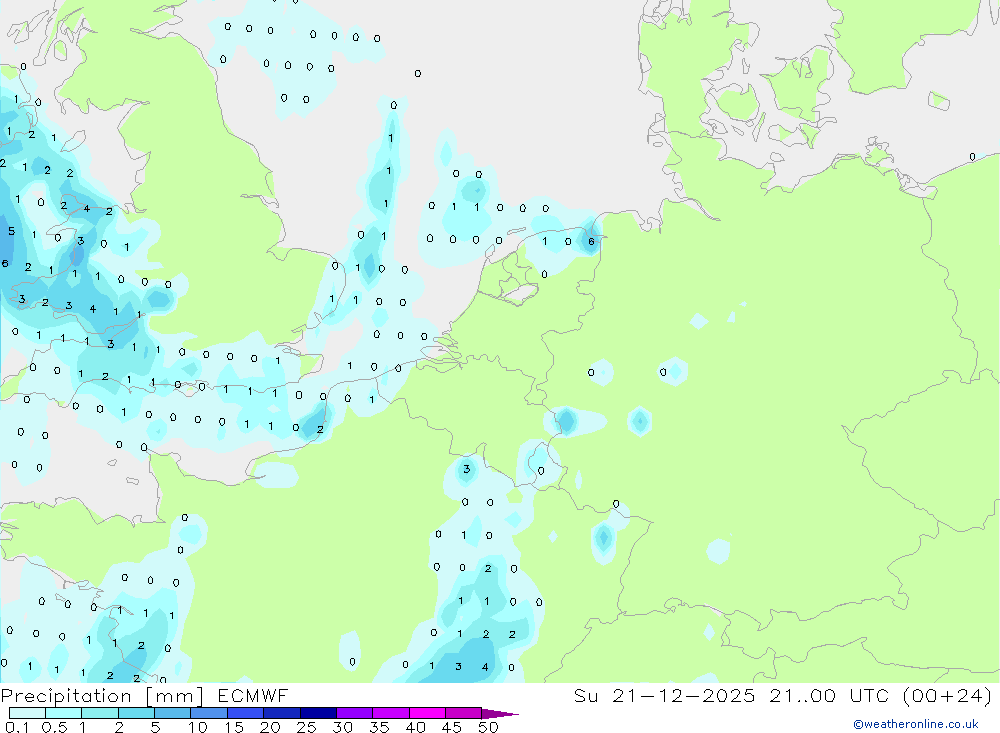
Task: Click the '6' value on Dutch coast
Action: pyautogui.click(x=591, y=241)
